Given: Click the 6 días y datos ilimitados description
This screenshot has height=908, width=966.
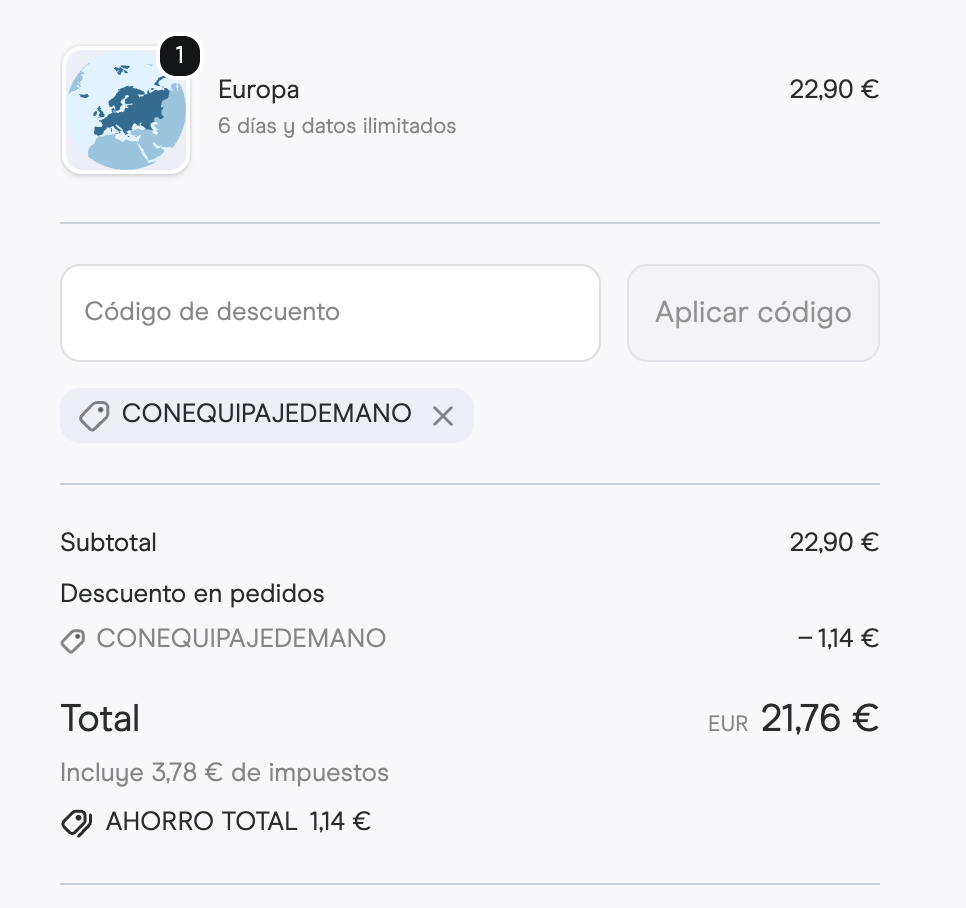Looking at the screenshot, I should 337,126.
